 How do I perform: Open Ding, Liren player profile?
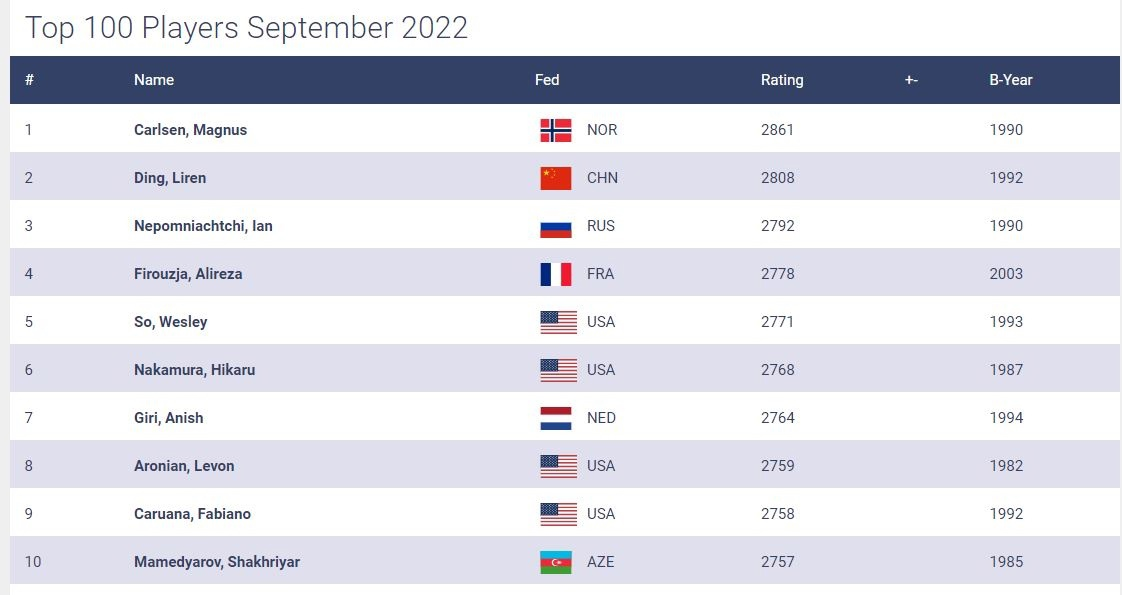click(x=170, y=178)
